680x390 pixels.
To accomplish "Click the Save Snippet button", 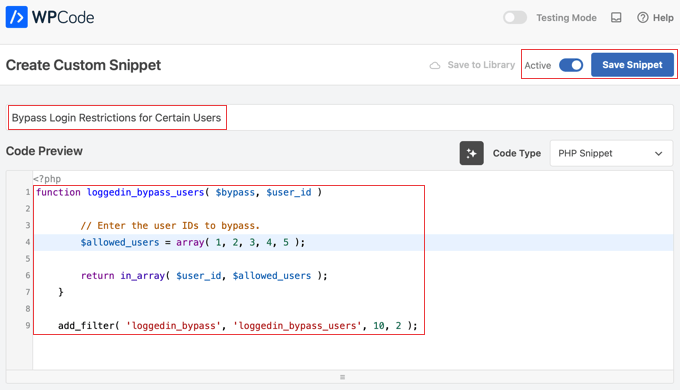I will point(632,65).
